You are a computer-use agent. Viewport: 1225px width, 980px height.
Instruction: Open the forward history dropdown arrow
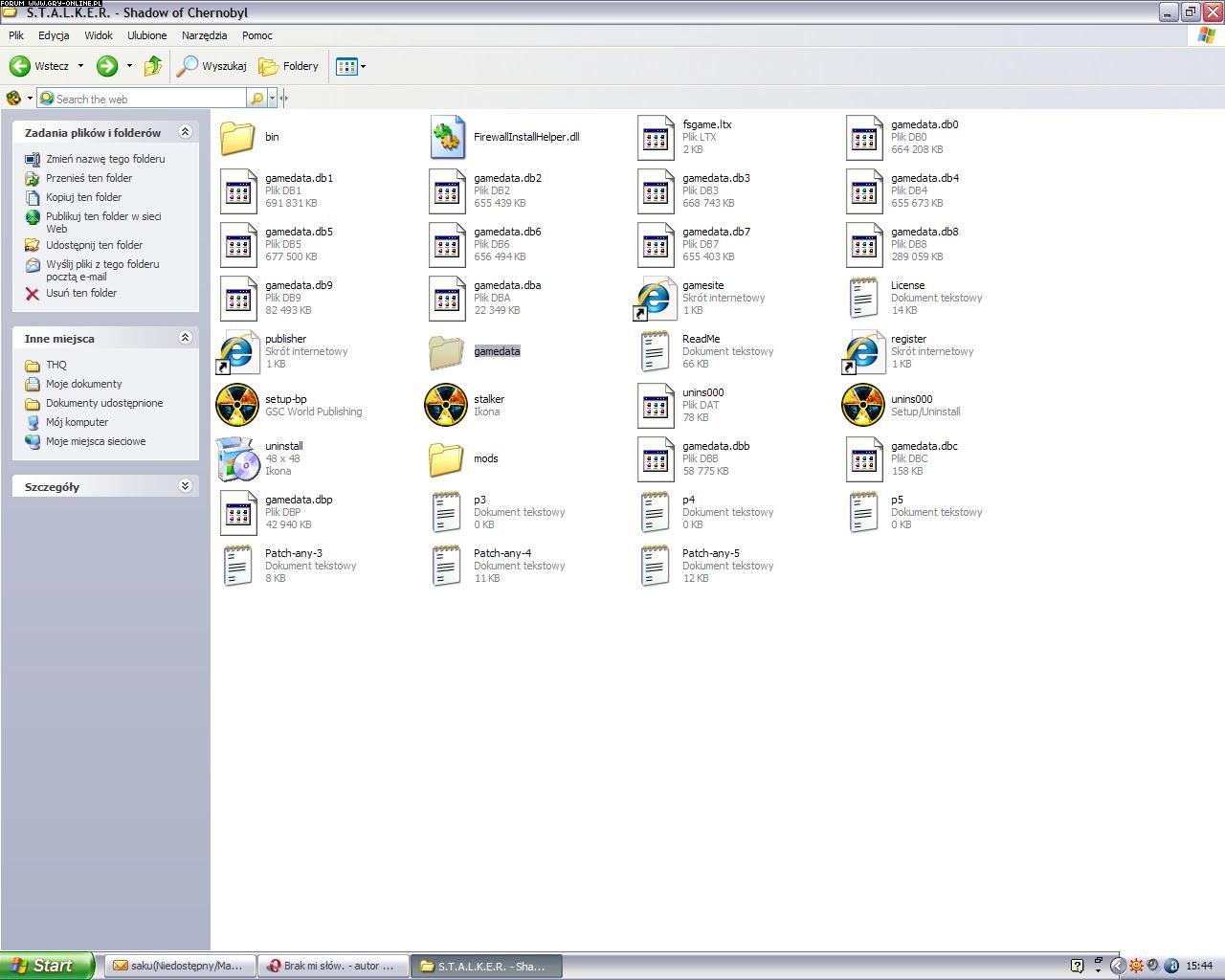129,66
